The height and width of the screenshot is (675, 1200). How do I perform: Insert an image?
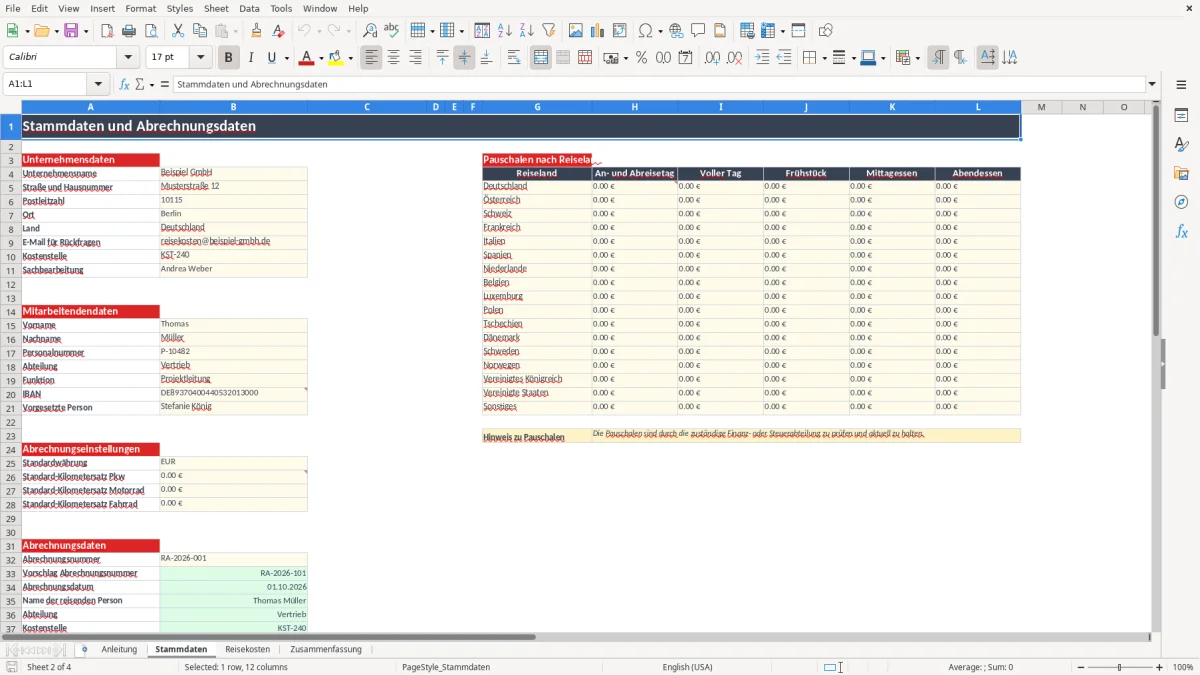576,31
